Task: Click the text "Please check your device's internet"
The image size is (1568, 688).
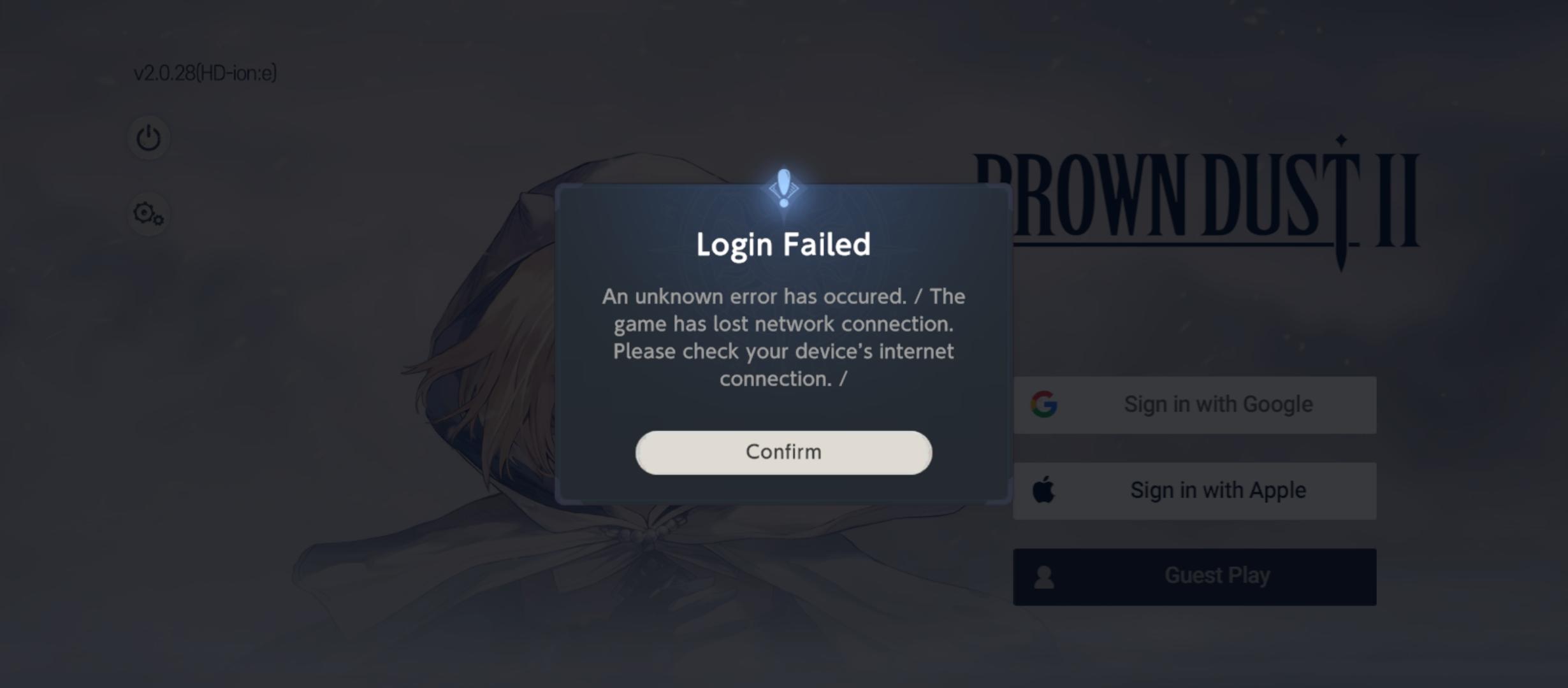Action: pos(783,352)
